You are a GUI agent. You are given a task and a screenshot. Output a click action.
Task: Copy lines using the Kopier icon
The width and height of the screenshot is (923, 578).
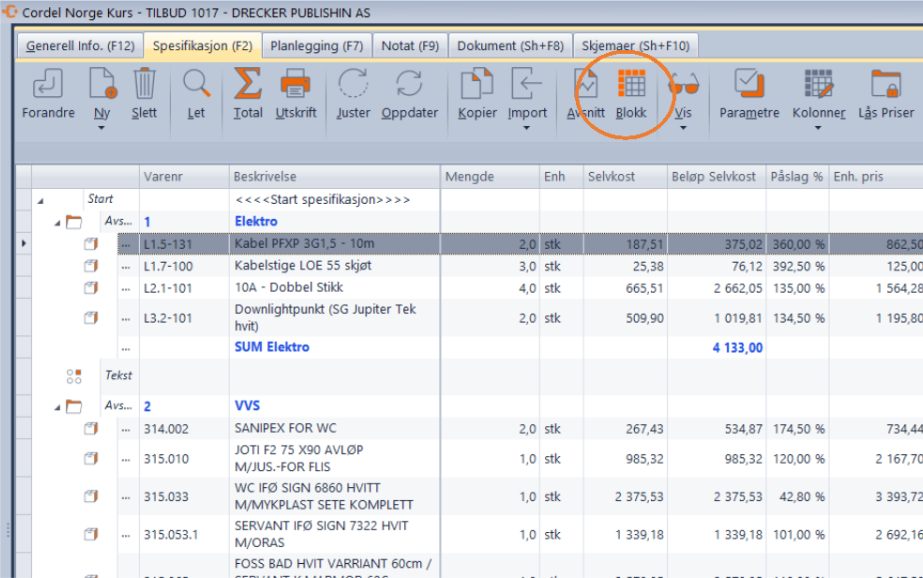(x=477, y=84)
